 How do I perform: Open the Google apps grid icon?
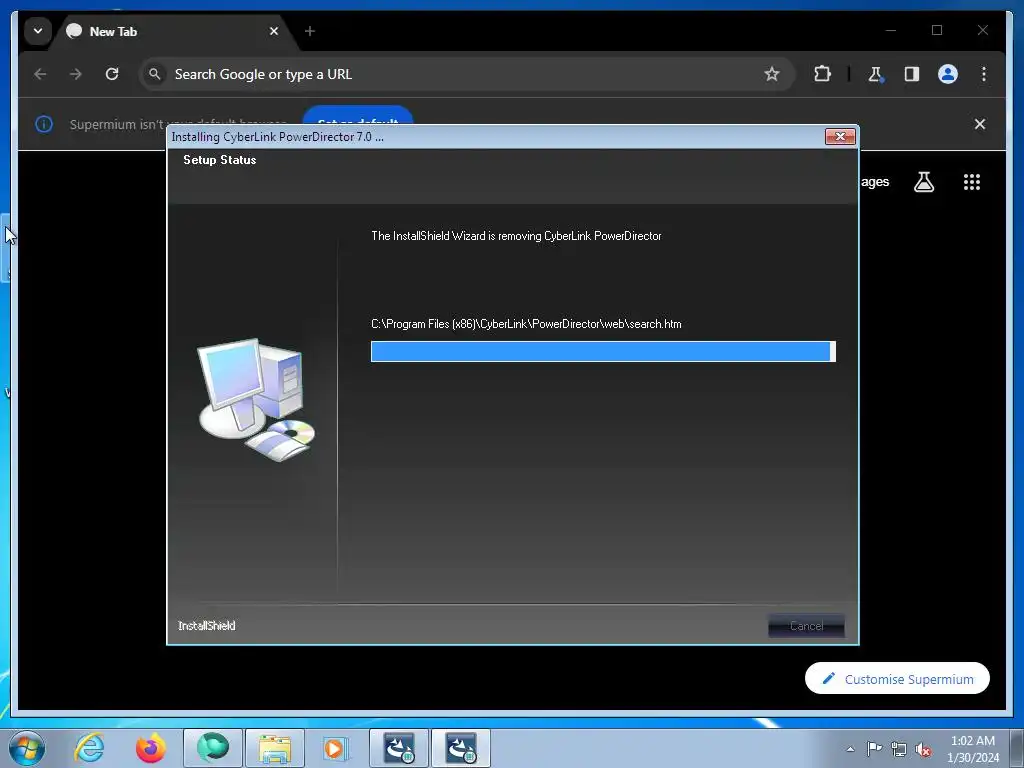click(972, 182)
